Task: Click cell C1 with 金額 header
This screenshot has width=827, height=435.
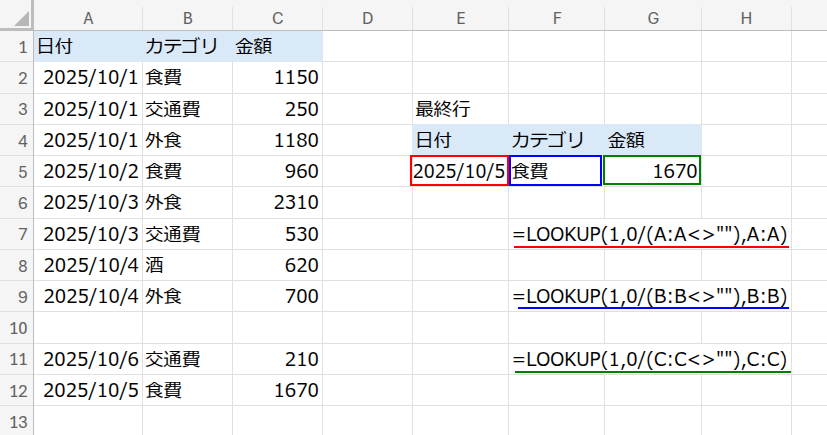Action: point(277,46)
